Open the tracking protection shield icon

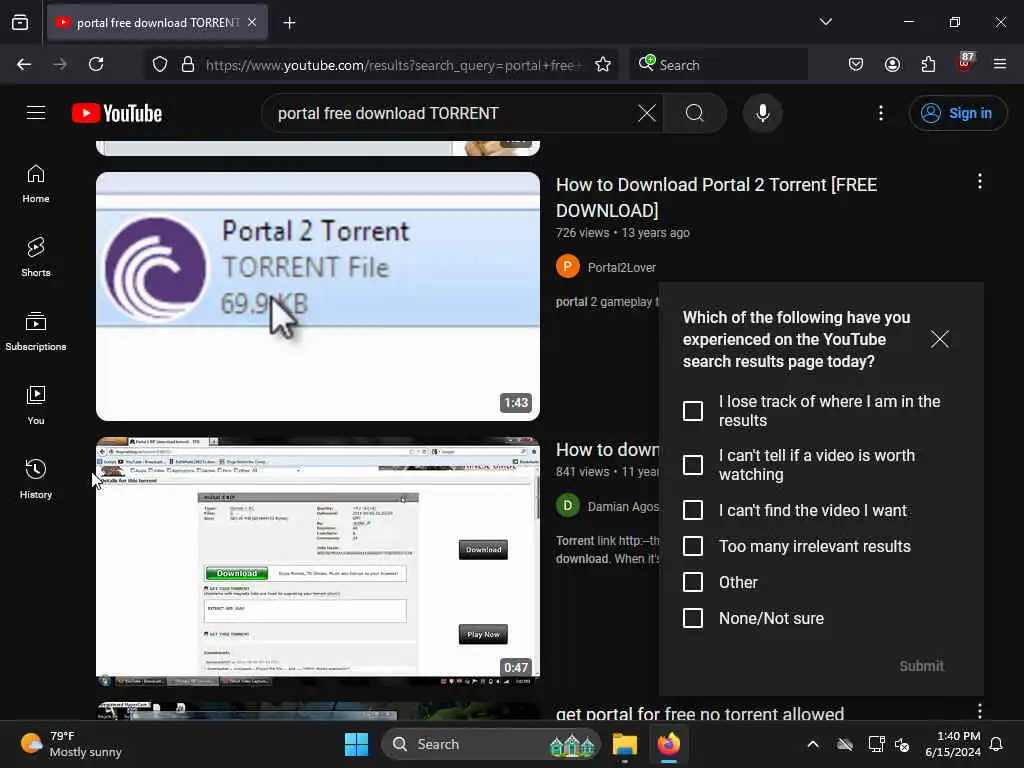[x=160, y=64]
